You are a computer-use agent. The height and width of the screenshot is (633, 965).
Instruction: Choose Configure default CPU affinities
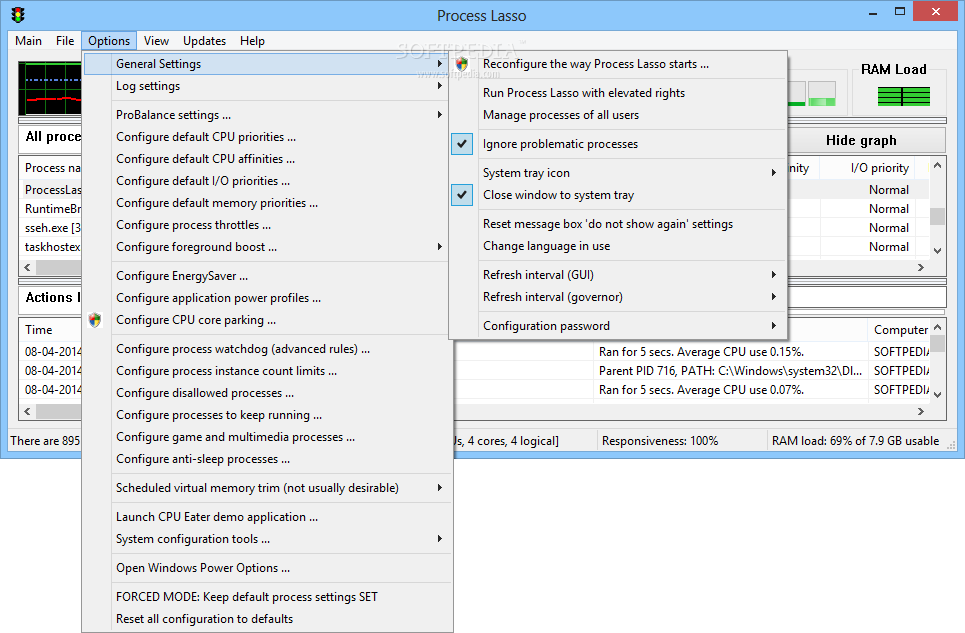(267, 159)
